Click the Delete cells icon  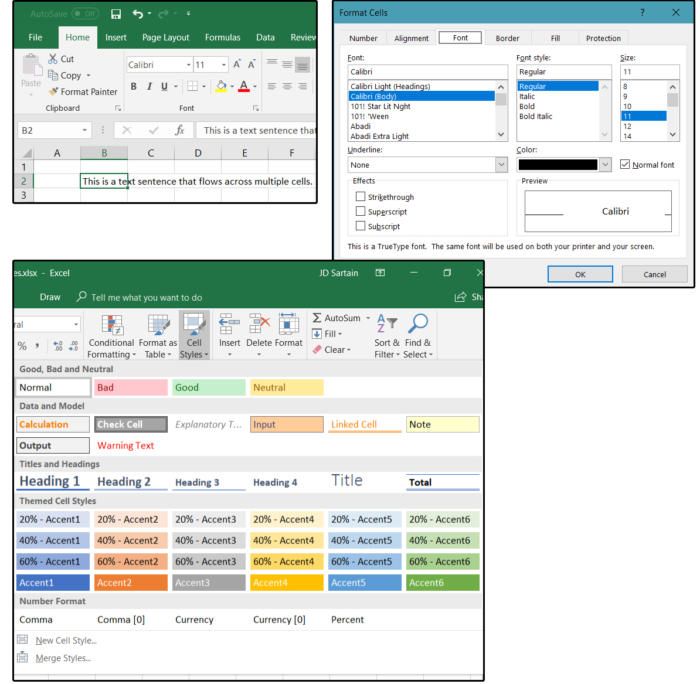click(259, 324)
